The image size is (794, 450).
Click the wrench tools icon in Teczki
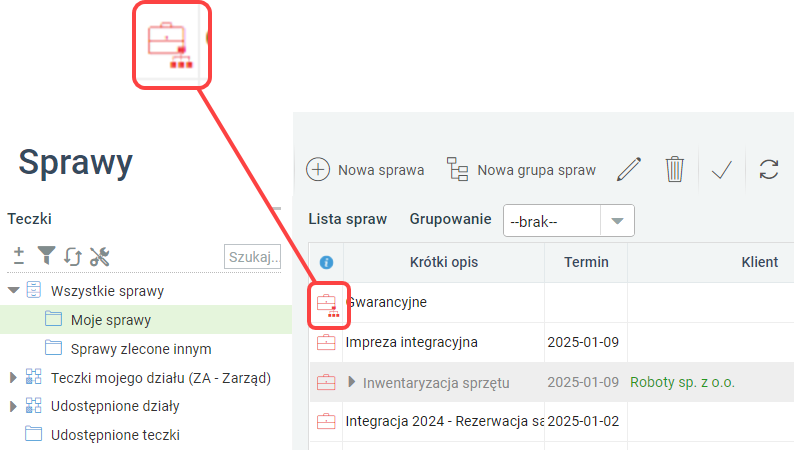tap(99, 257)
